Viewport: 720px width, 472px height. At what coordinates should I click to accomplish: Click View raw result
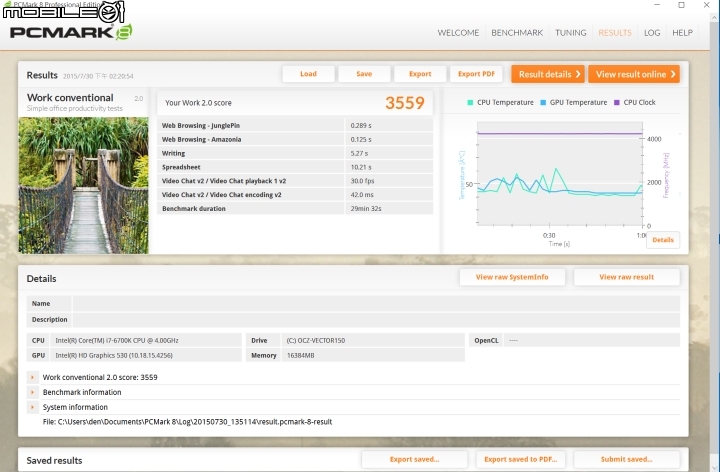(626, 277)
